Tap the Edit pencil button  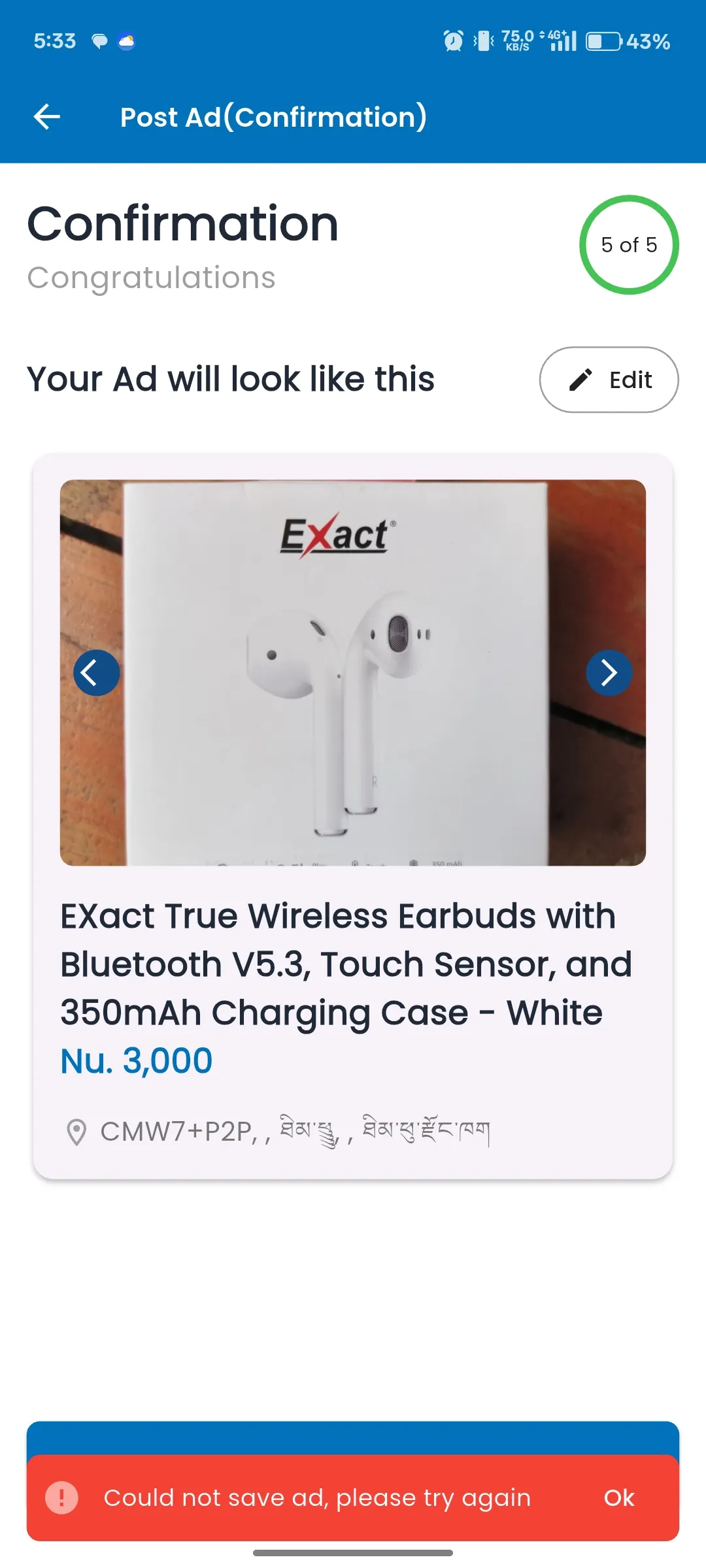pyautogui.click(x=609, y=380)
